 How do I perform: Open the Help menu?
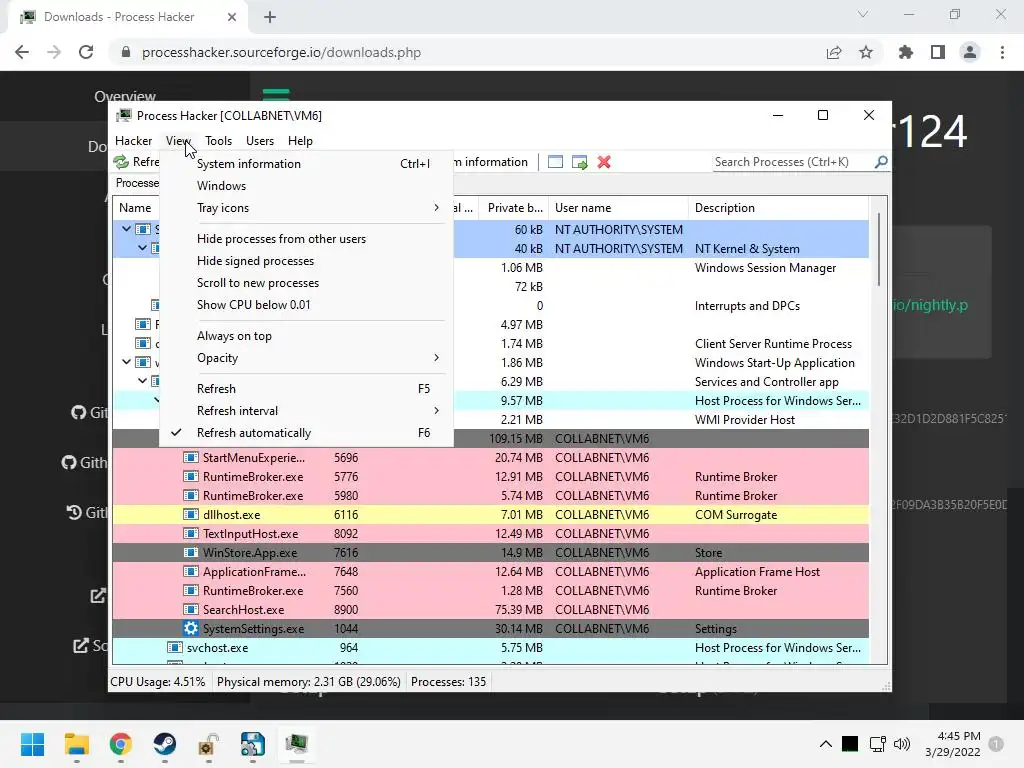[x=300, y=140]
